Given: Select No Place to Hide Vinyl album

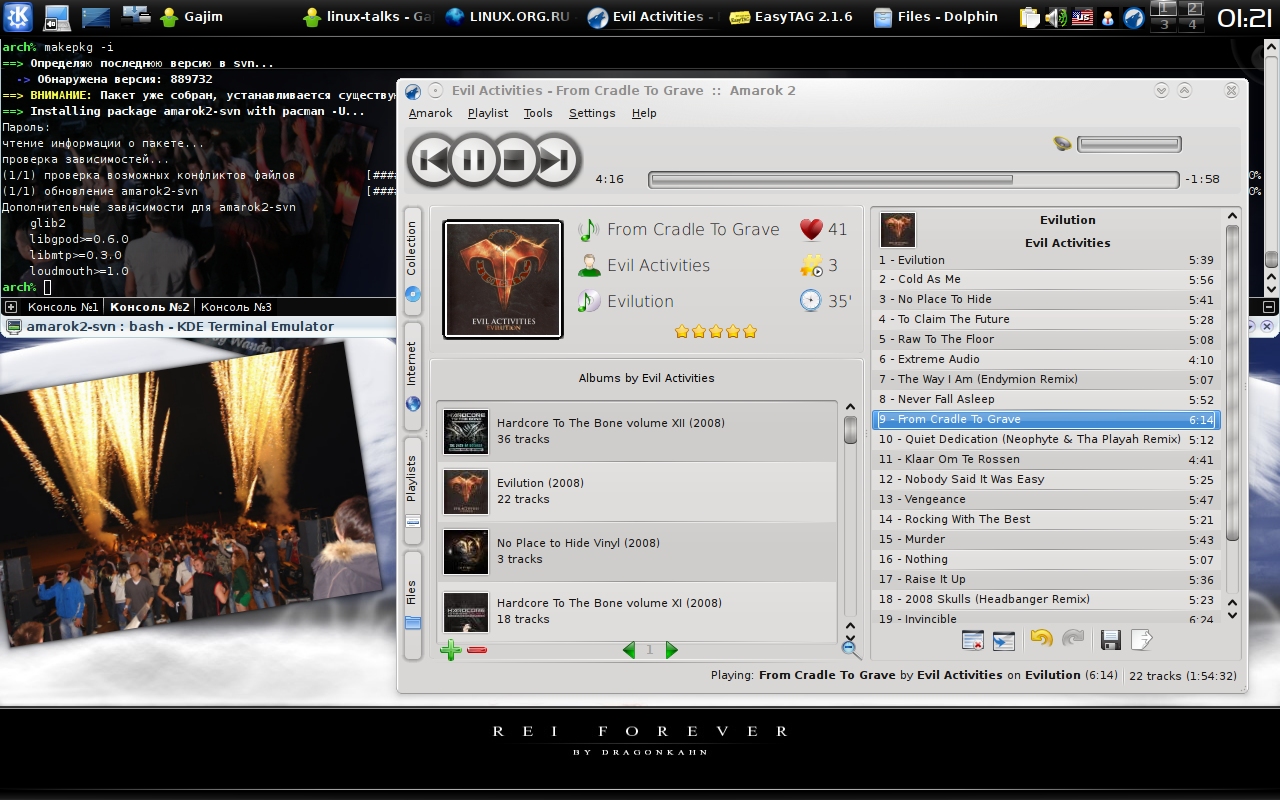Looking at the screenshot, I should coord(637,551).
